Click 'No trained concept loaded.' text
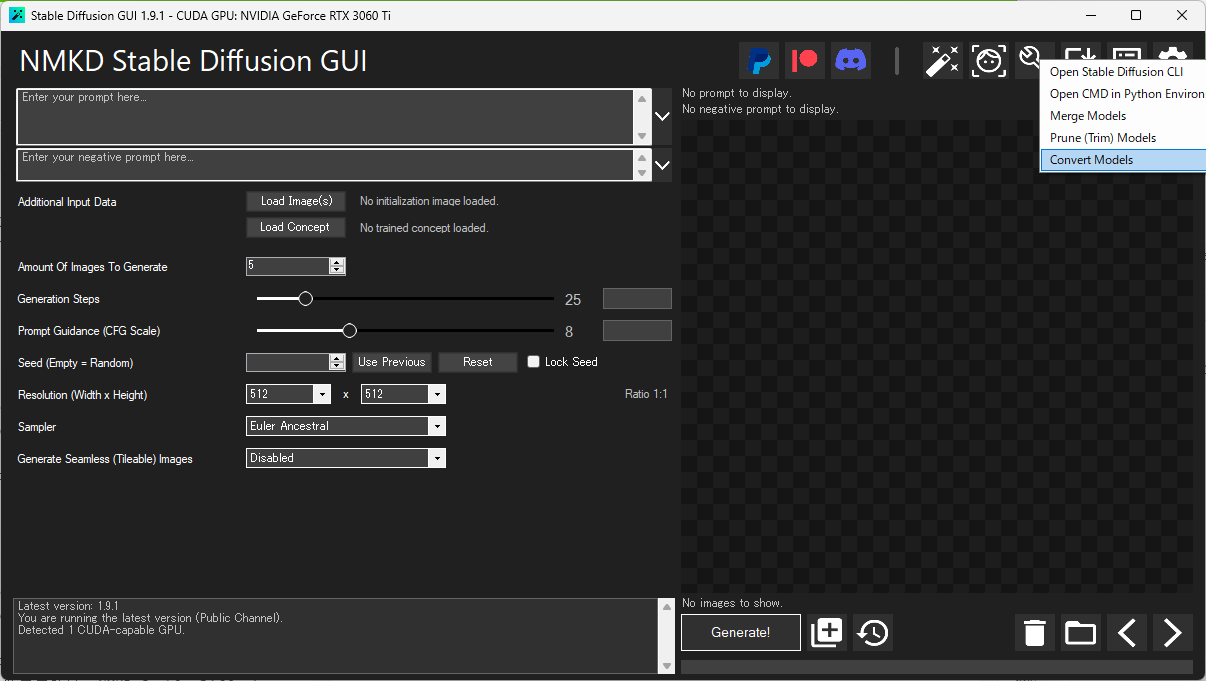Screen dimensions: 1206x681 (424, 228)
